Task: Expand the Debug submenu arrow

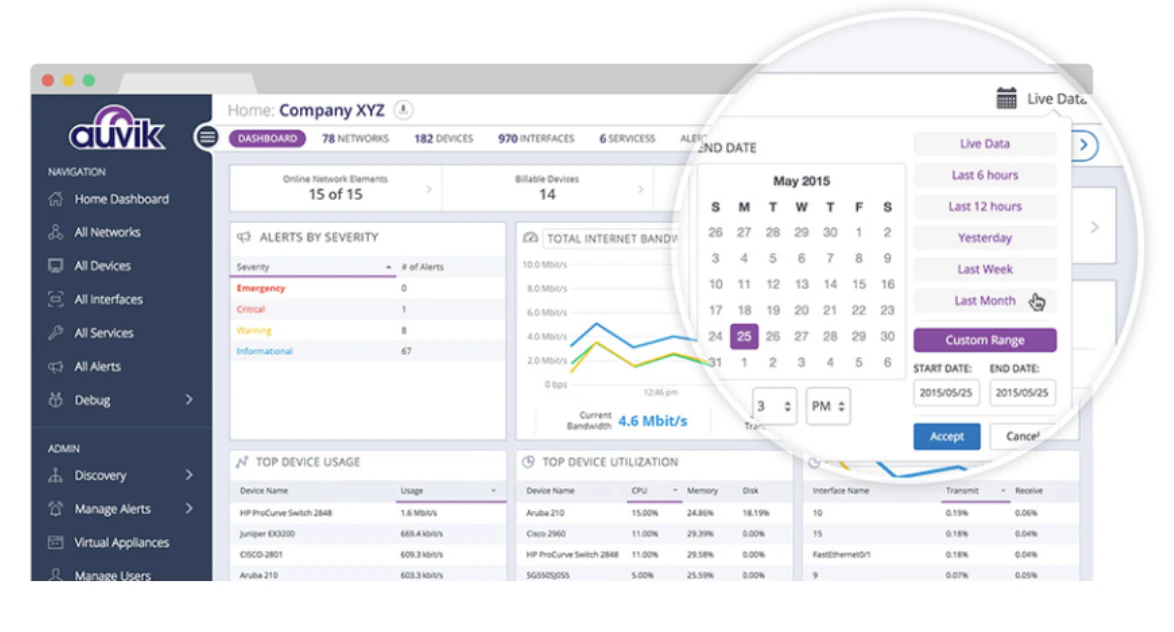Action: coord(189,400)
